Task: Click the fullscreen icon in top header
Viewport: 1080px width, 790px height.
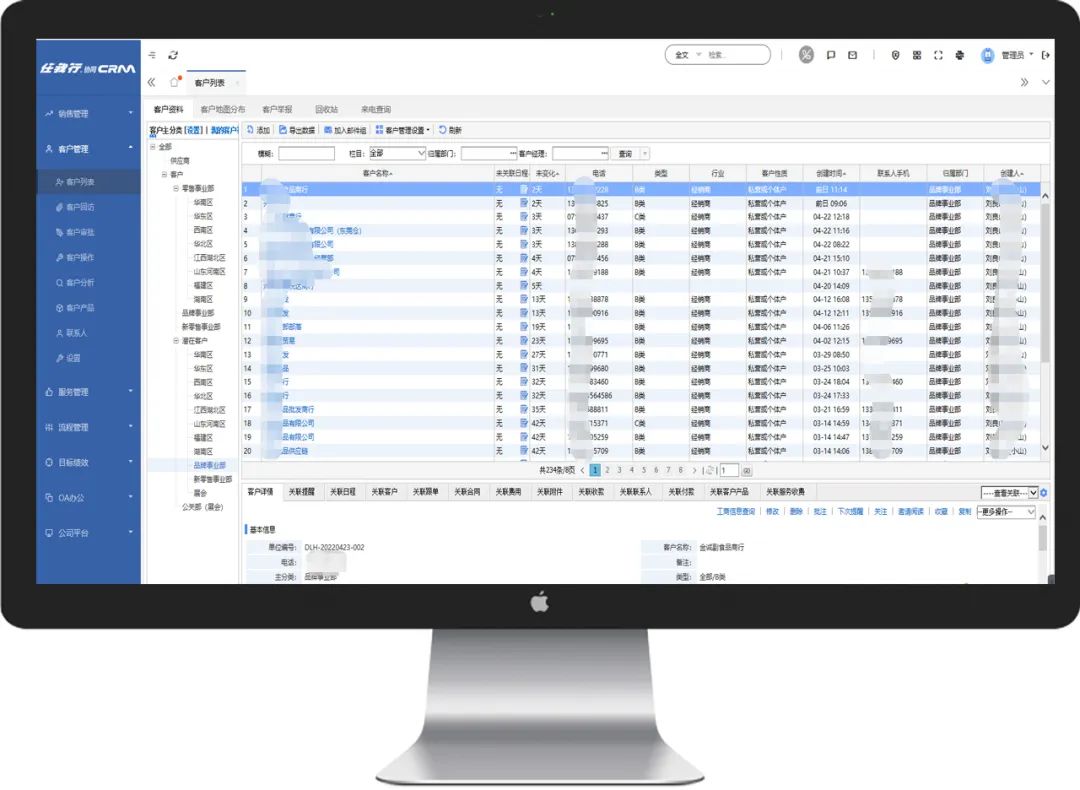Action: coord(938,55)
